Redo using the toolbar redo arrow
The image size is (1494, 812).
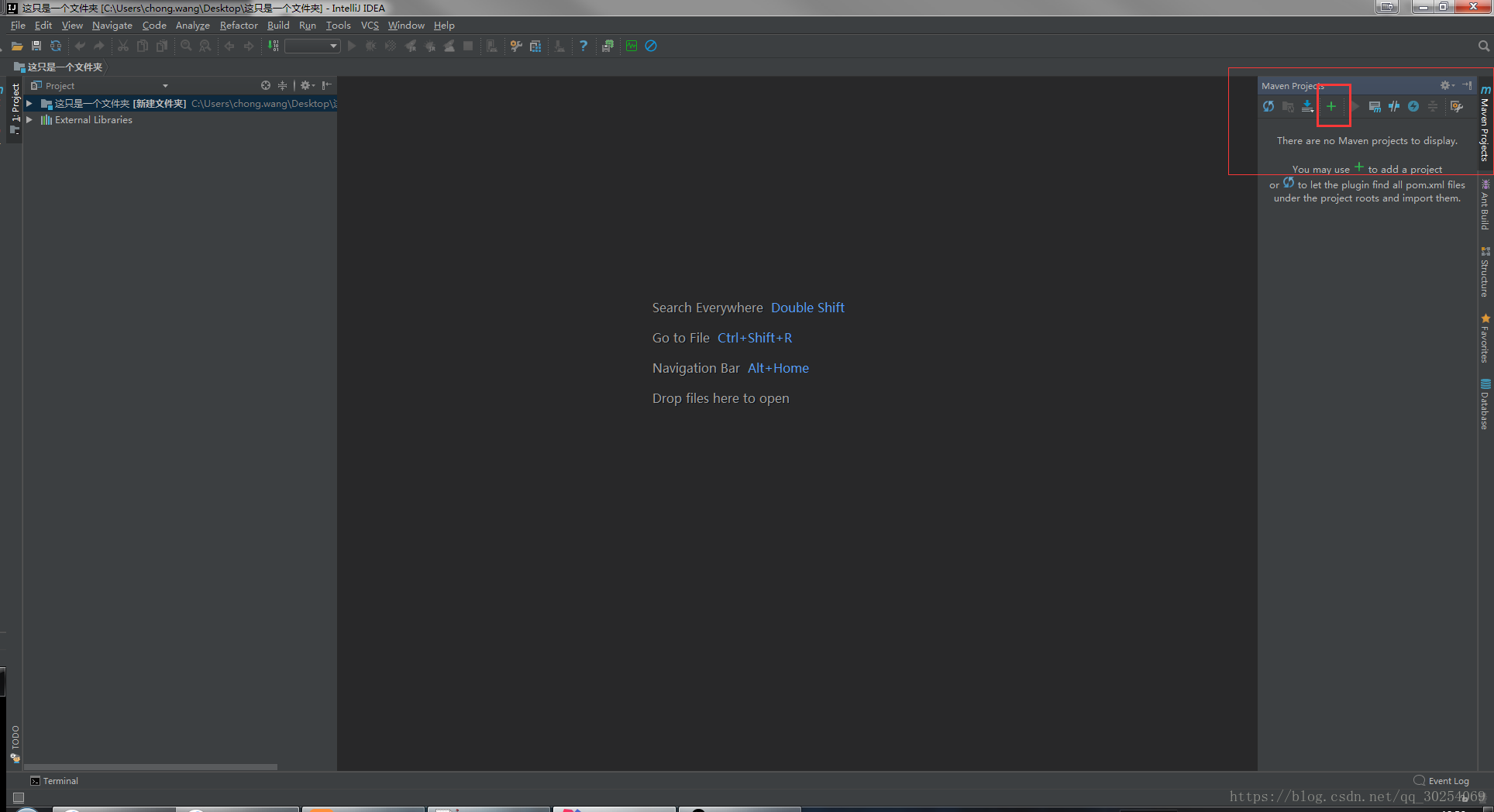point(98,46)
